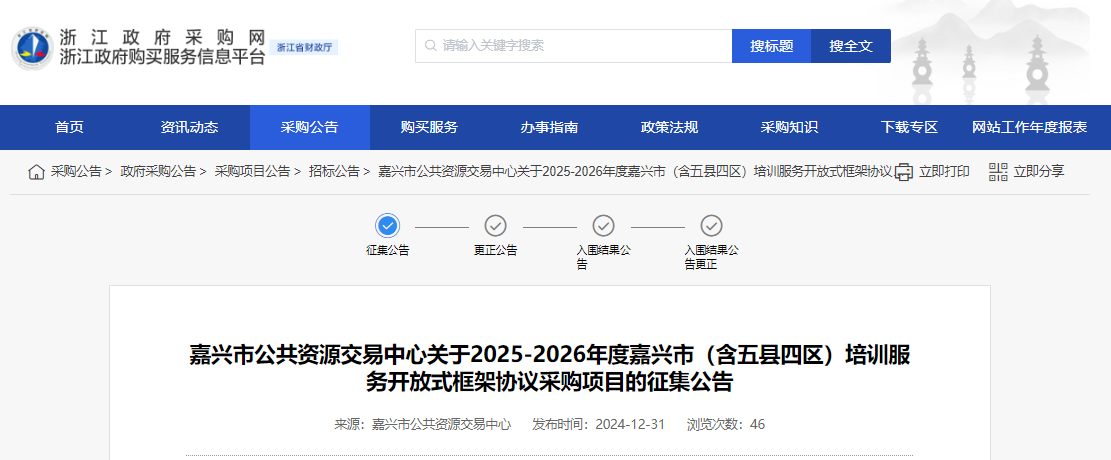Click the printer icon for 立即打印
This screenshot has width=1111, height=460.
click(x=904, y=172)
